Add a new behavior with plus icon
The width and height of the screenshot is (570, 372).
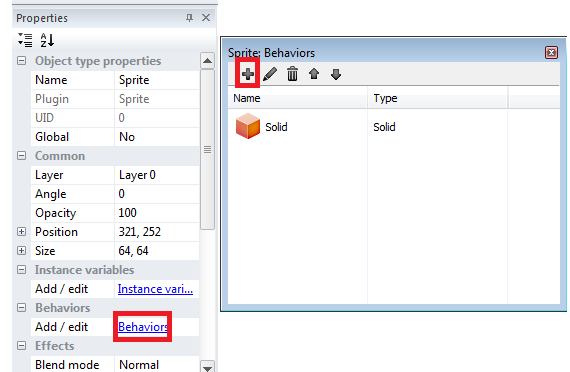click(248, 74)
